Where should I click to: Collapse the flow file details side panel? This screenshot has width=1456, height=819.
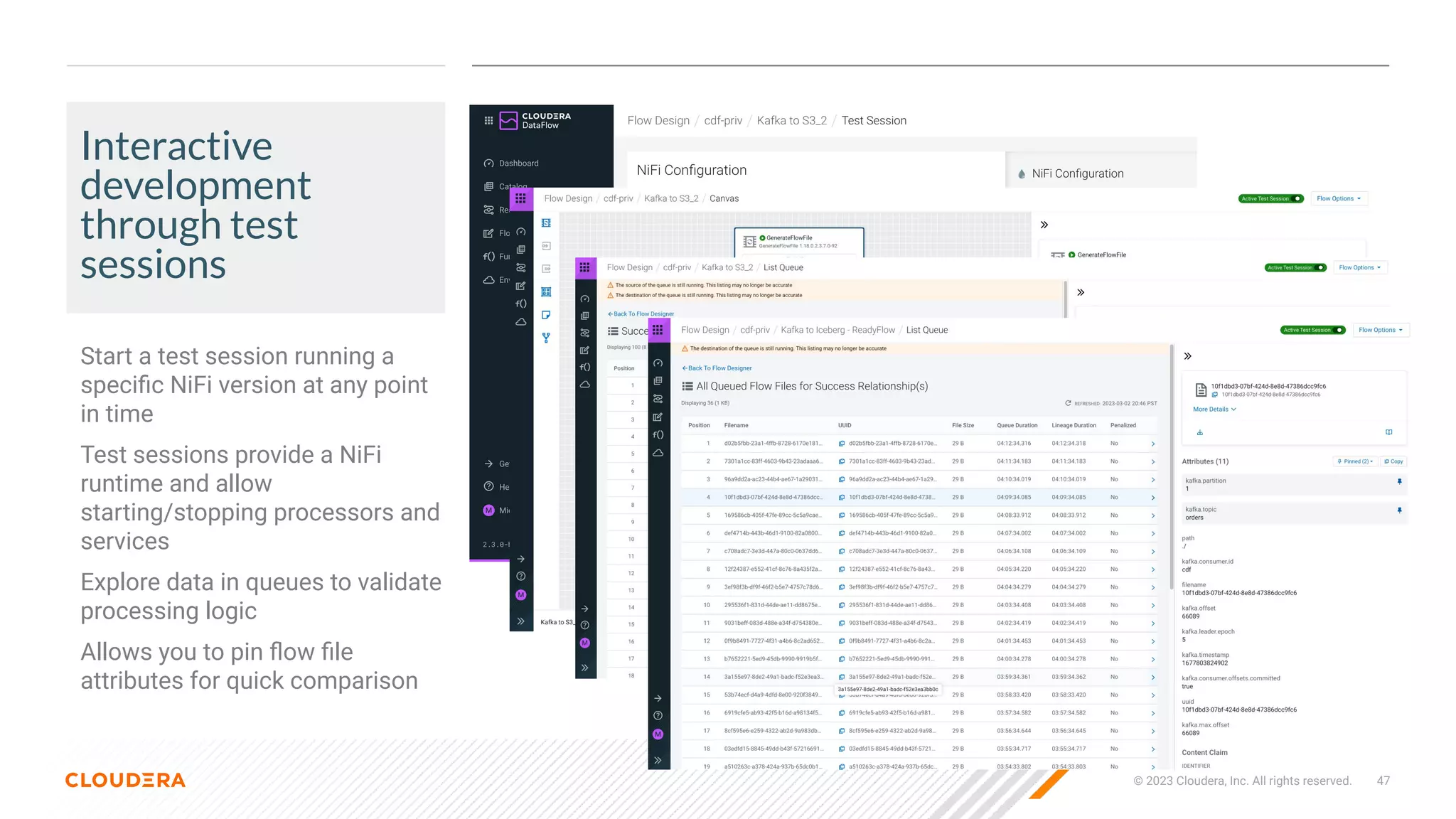pyautogui.click(x=1188, y=356)
